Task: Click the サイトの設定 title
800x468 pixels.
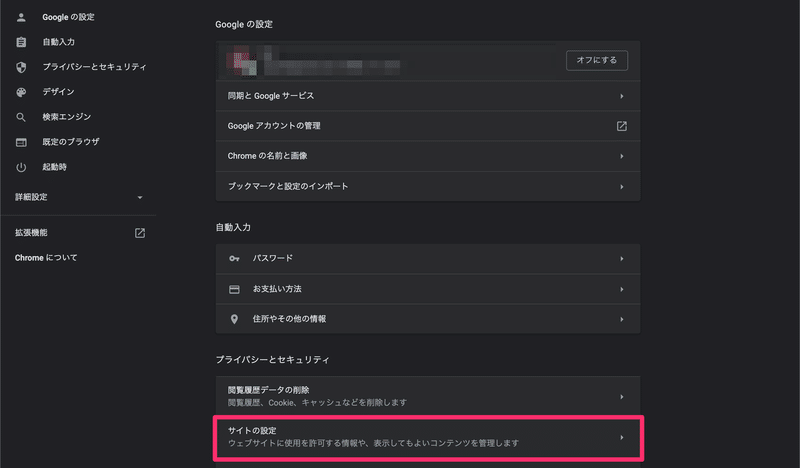Action: pyautogui.click(x=252, y=431)
